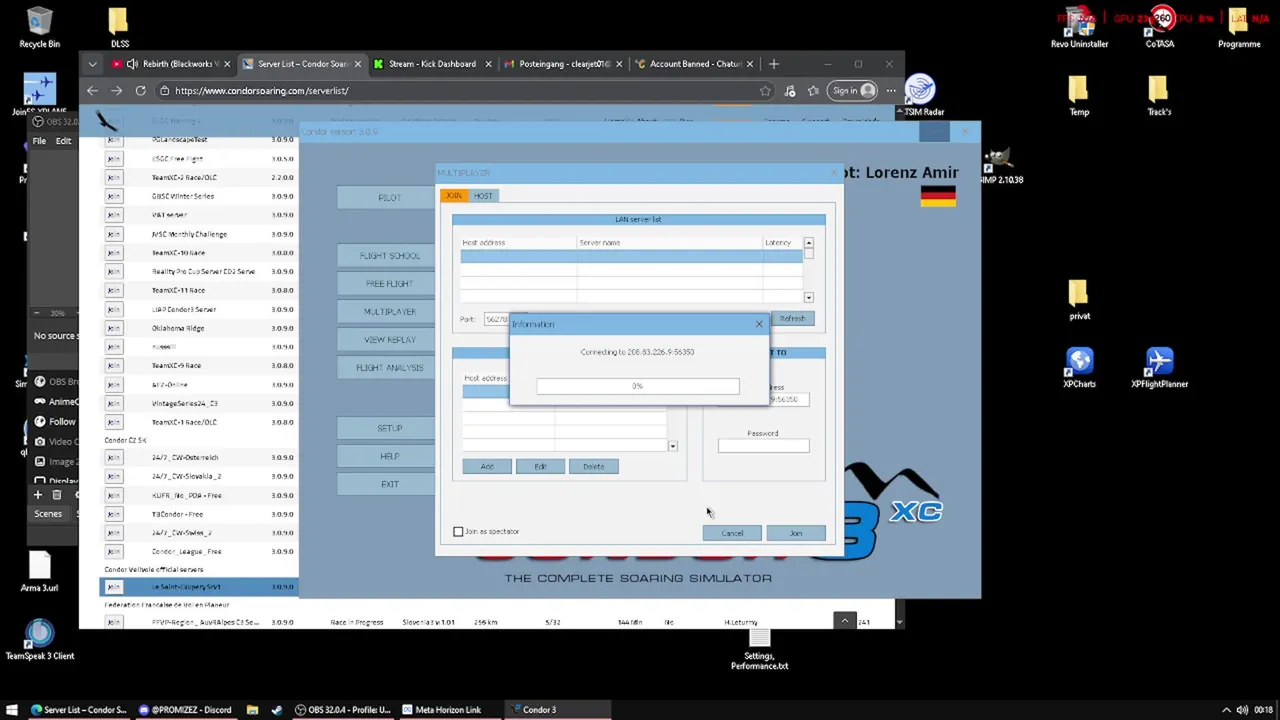Click the saved hosts list down arrow
Viewport: 1280px width, 720px height.
coord(673,446)
